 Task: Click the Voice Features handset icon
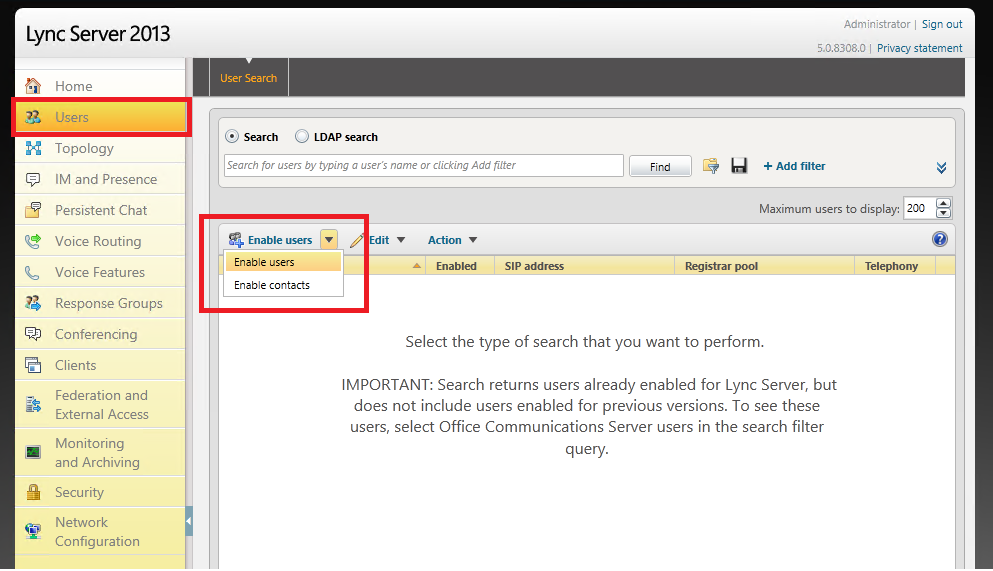(32, 272)
